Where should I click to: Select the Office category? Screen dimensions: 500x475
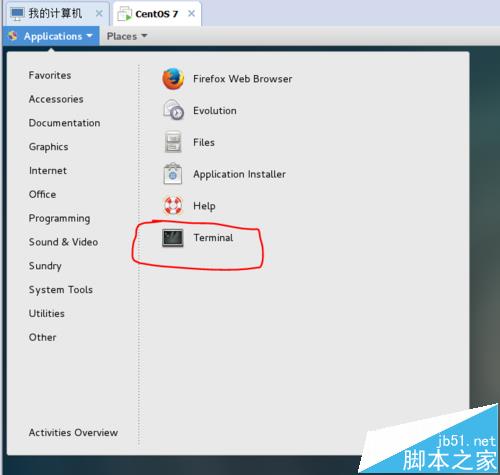click(42, 194)
